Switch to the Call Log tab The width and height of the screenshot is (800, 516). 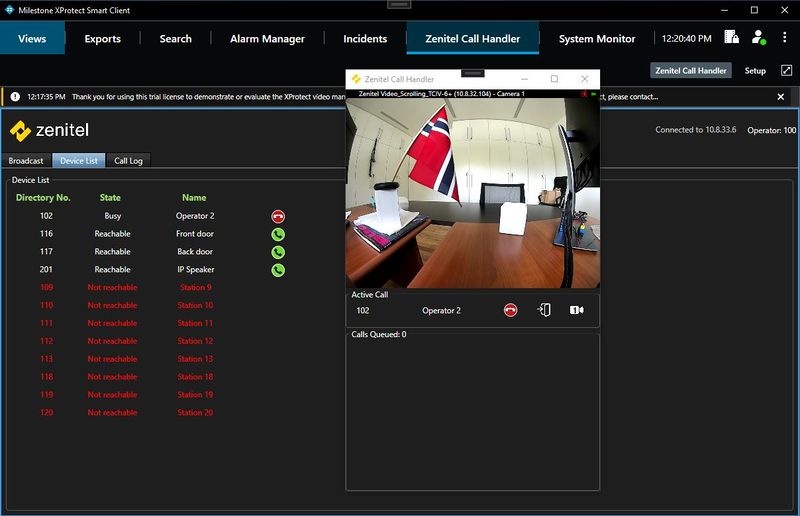pos(128,161)
